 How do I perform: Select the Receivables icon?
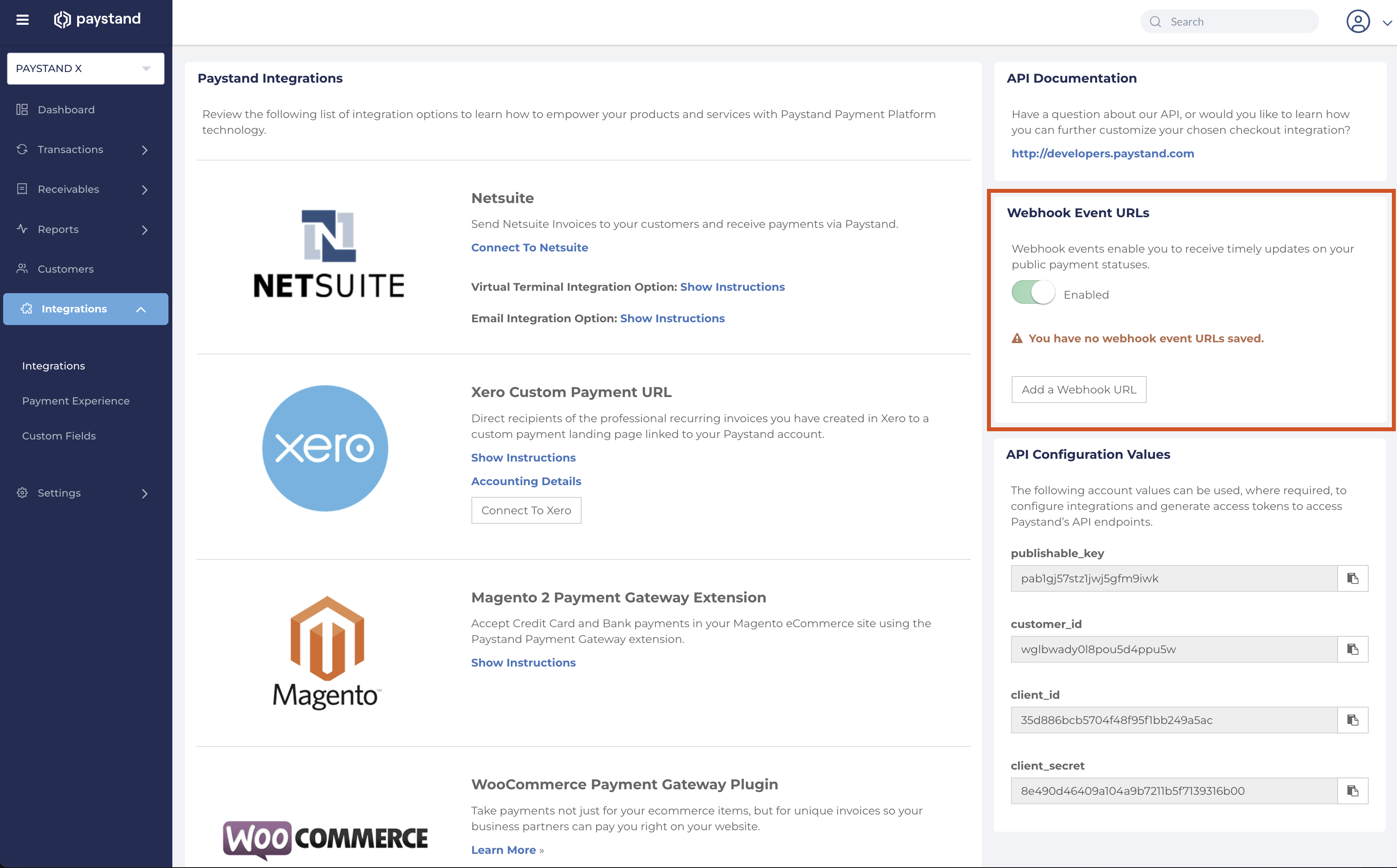[x=22, y=189]
